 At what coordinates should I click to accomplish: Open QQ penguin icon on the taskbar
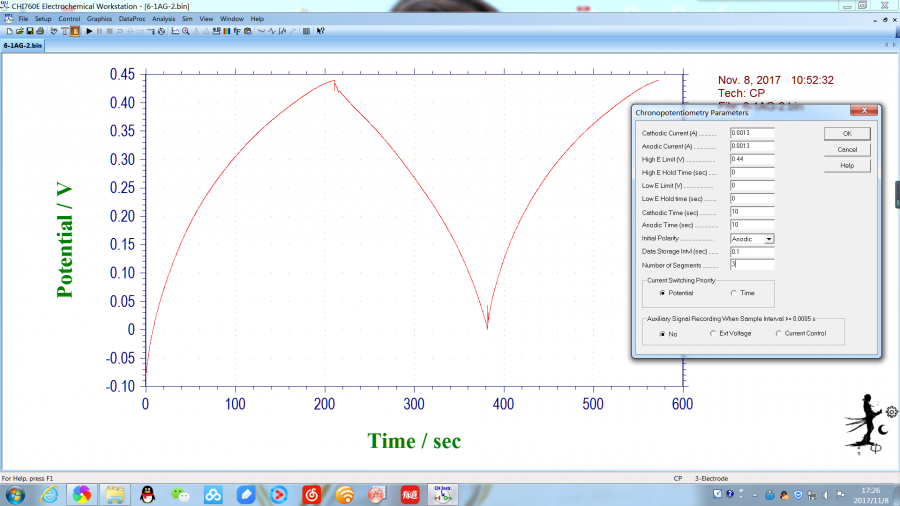148,495
